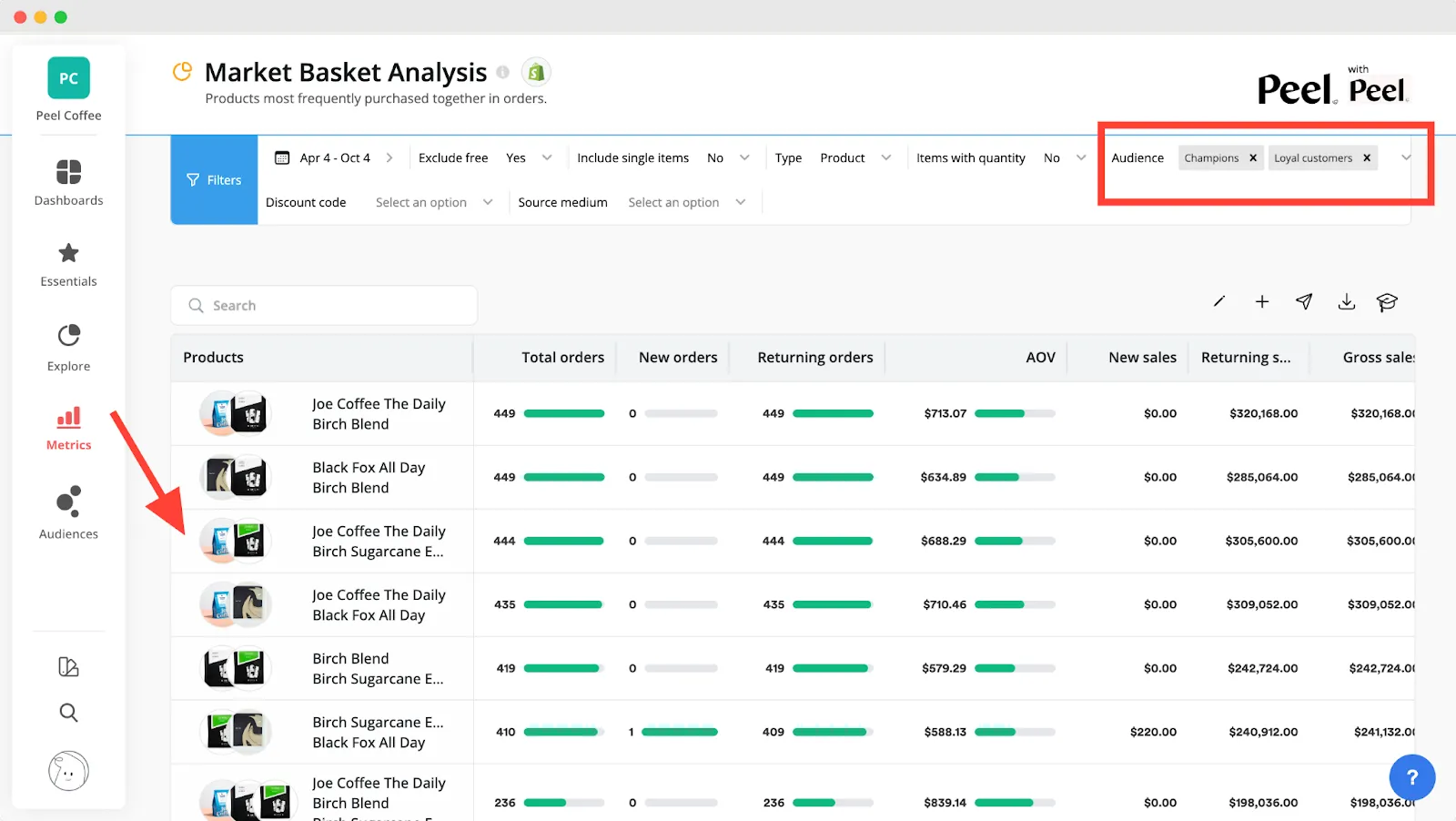The image size is (1456, 821).
Task: Click the 435 total orders value
Action: click(x=505, y=604)
